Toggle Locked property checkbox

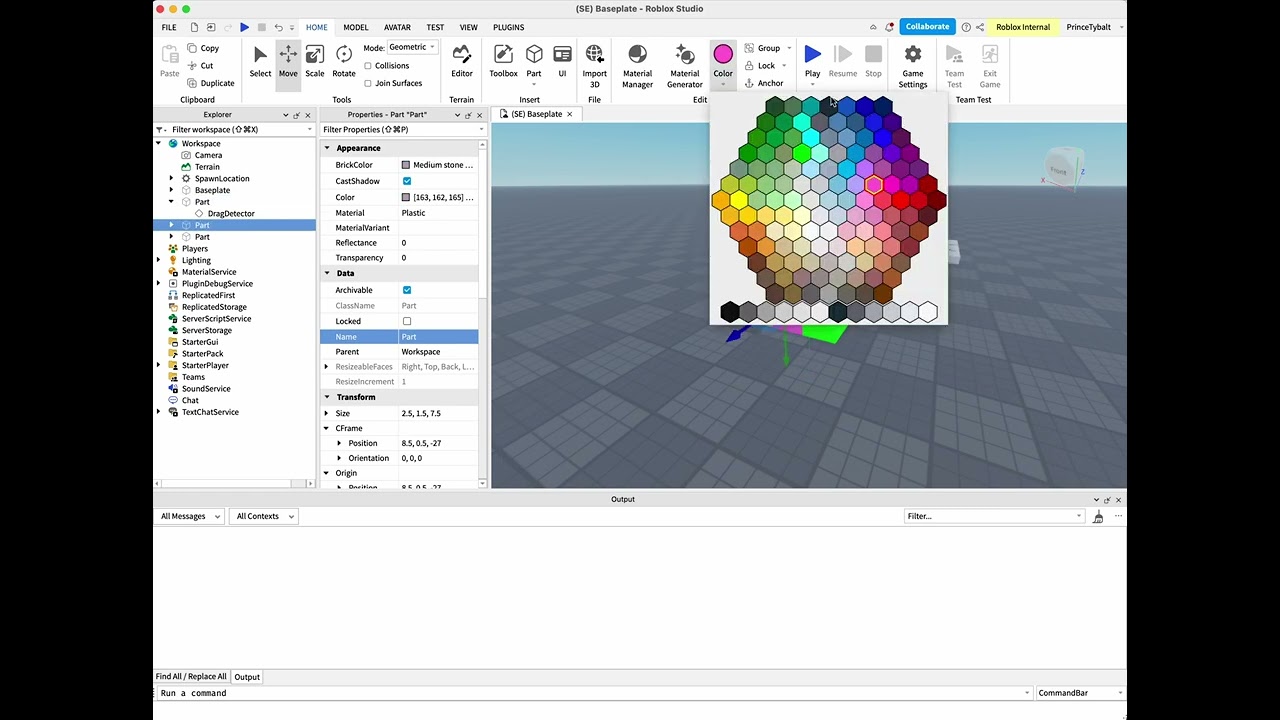pos(407,321)
